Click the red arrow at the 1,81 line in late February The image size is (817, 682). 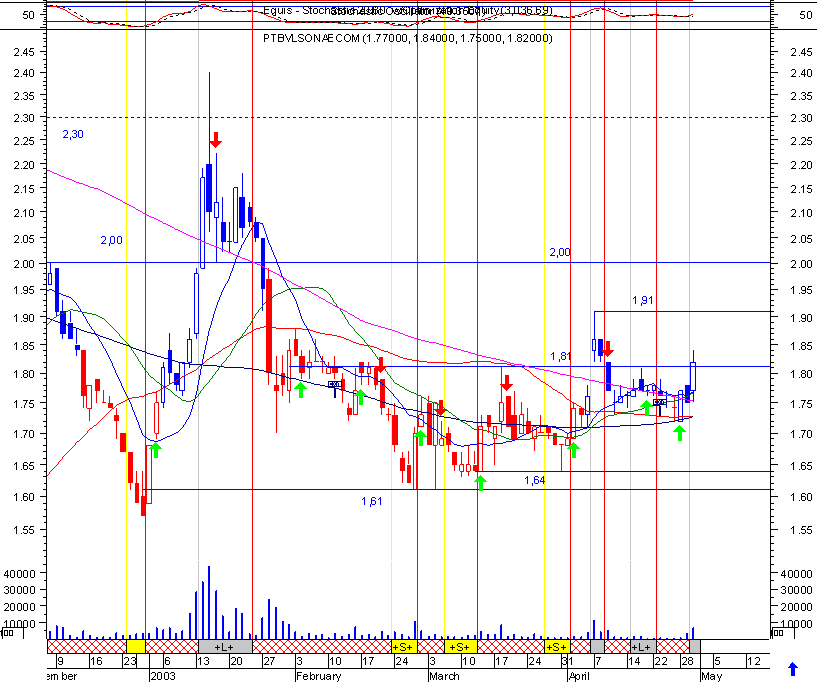380,365
